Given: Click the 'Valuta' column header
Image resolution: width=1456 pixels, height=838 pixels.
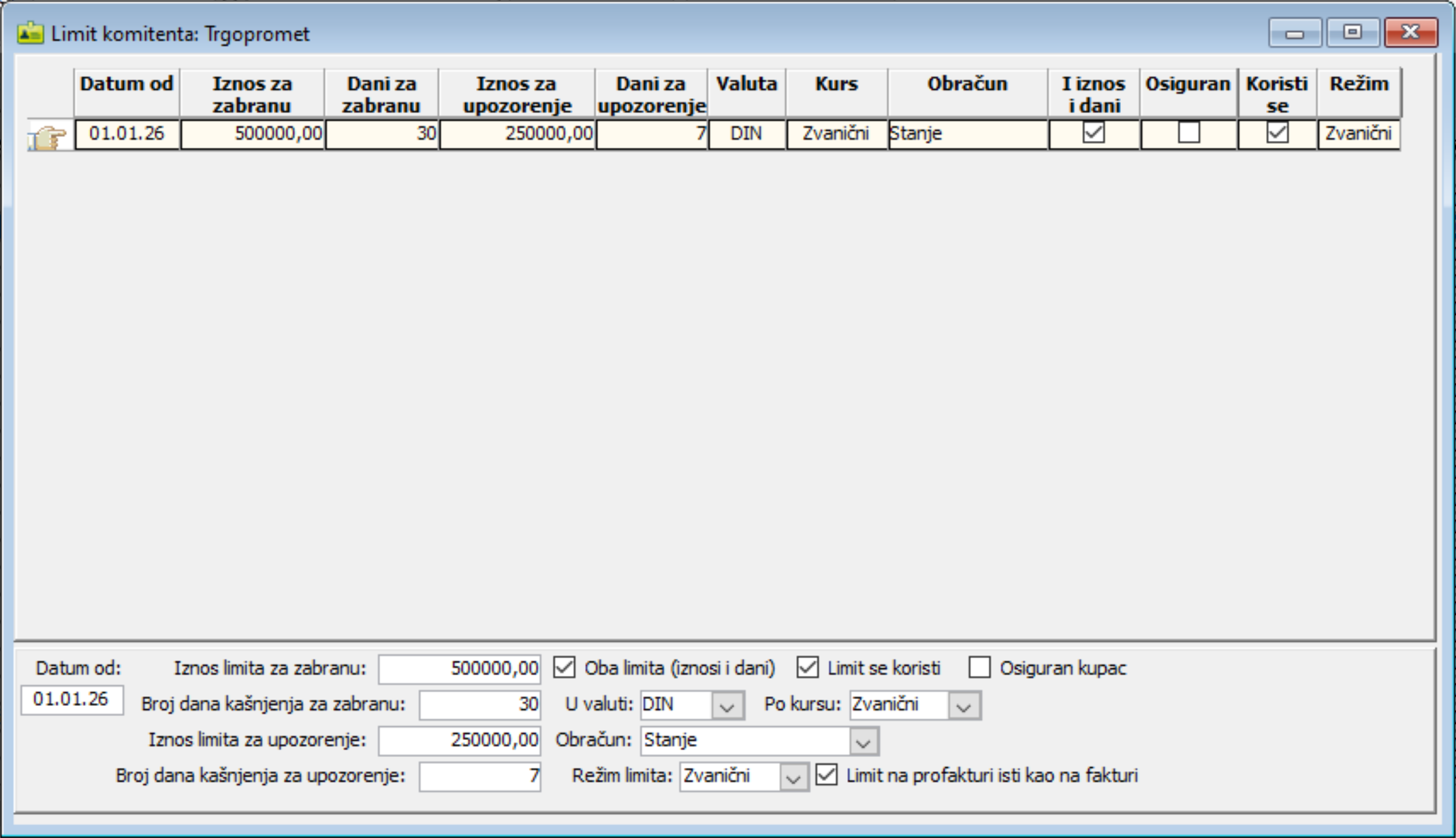Looking at the screenshot, I should (747, 93).
